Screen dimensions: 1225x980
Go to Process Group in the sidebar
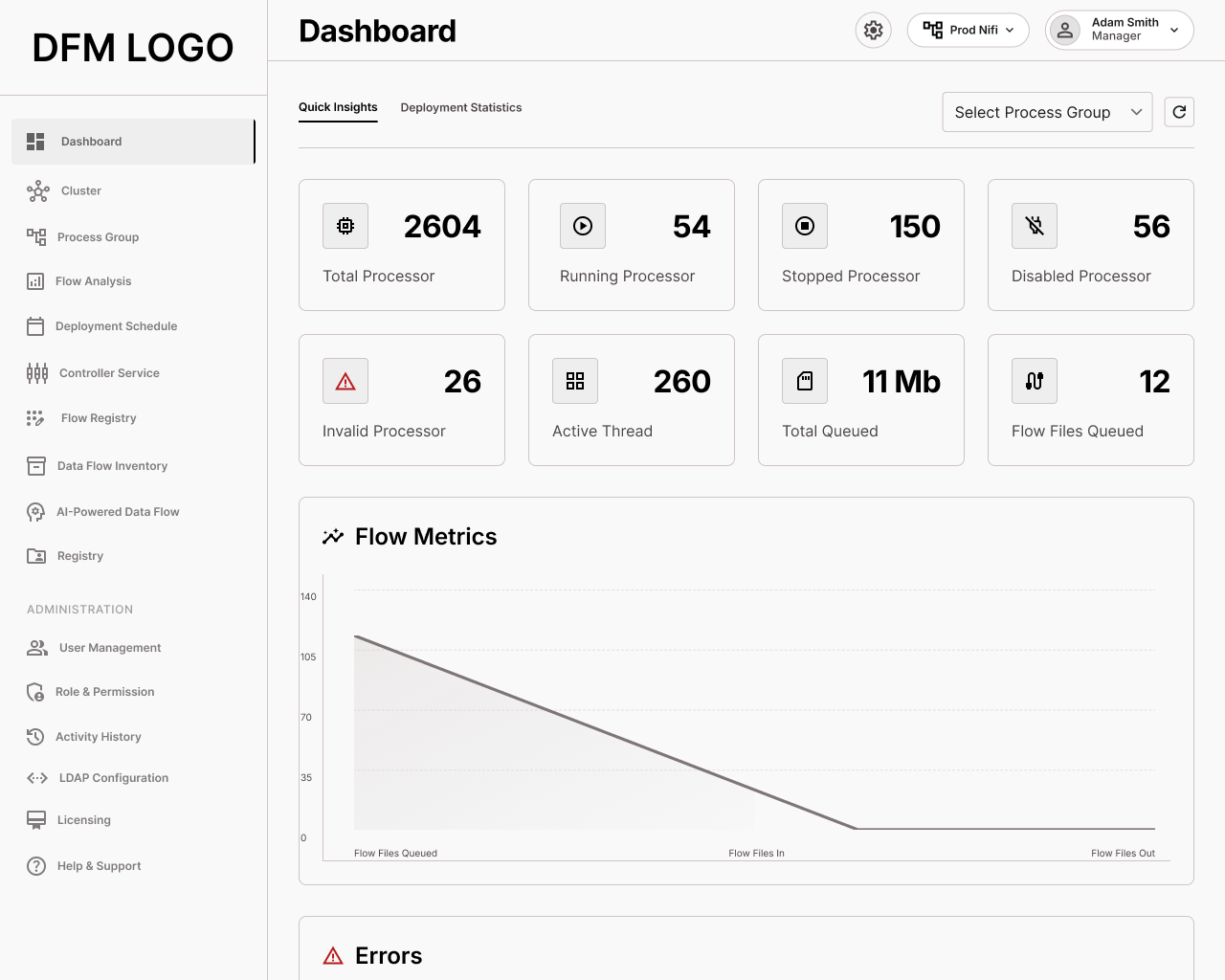point(98,237)
